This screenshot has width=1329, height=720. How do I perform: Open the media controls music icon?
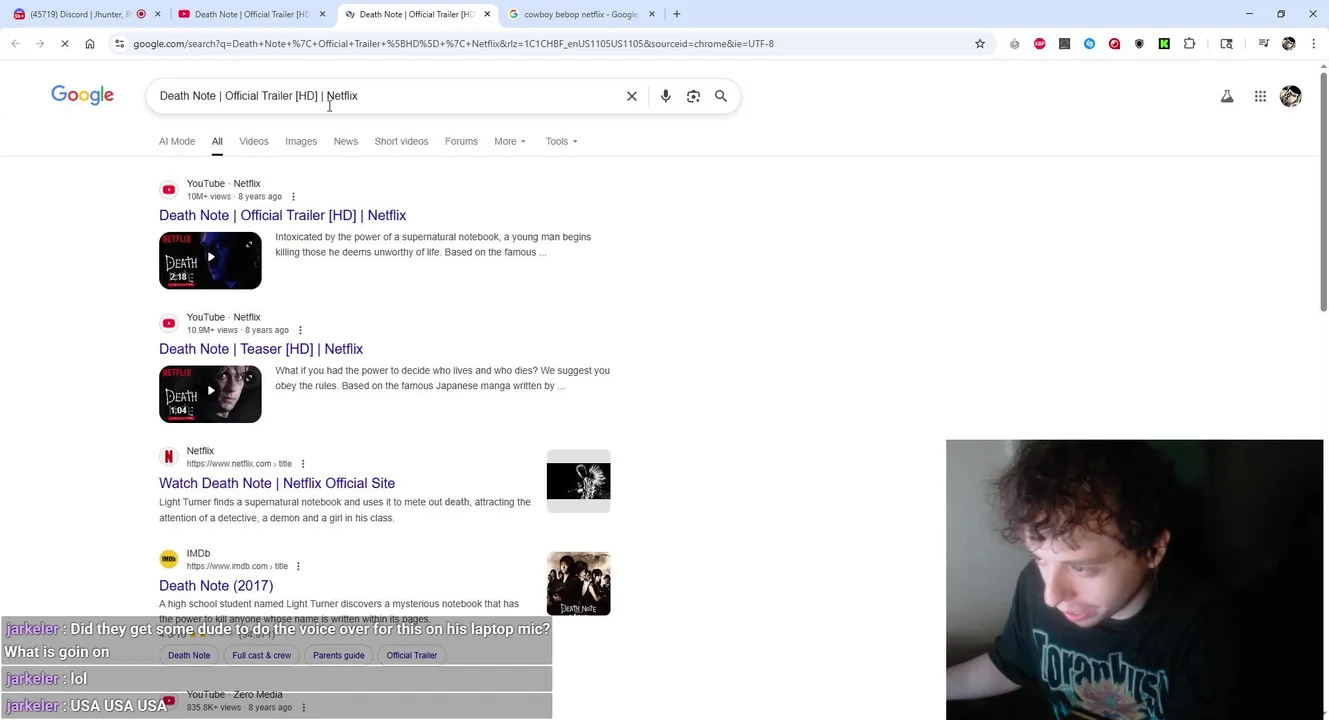click(x=1264, y=44)
